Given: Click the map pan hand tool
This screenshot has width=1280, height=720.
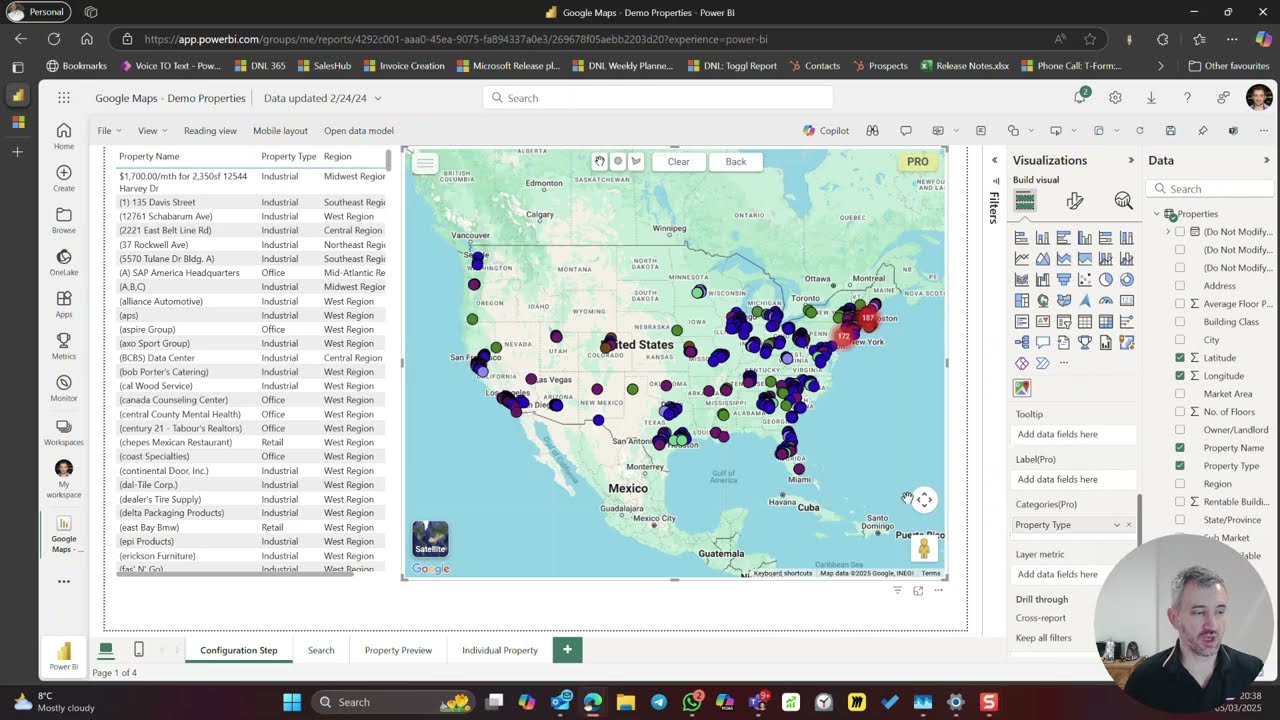Looking at the screenshot, I should (x=599, y=161).
